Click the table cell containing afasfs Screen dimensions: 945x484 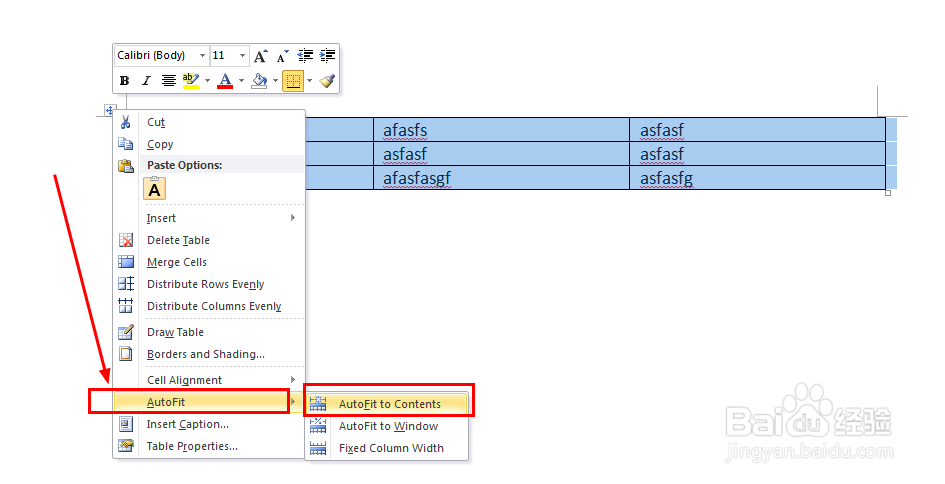(x=501, y=130)
